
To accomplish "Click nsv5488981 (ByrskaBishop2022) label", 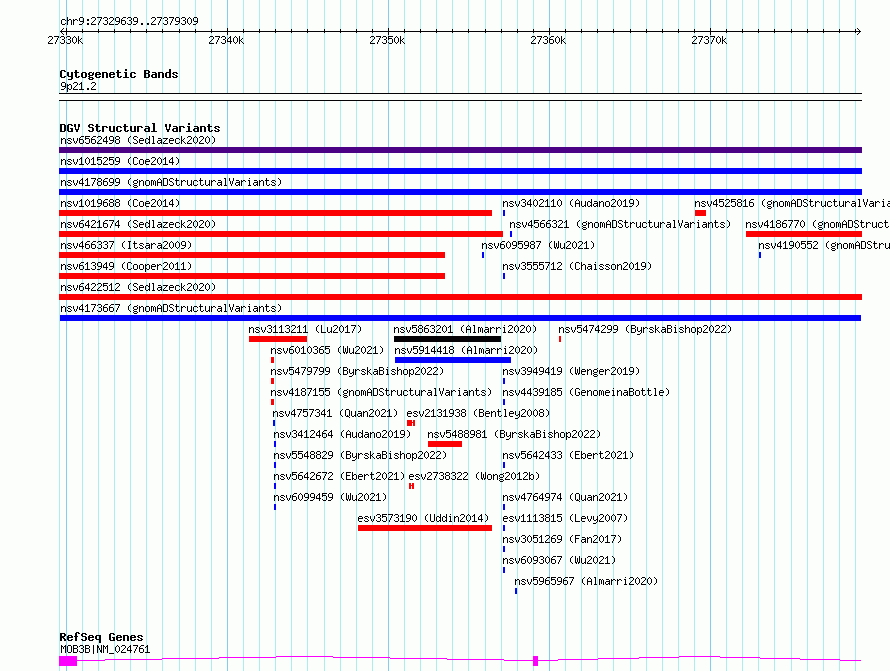I will [514, 434].
